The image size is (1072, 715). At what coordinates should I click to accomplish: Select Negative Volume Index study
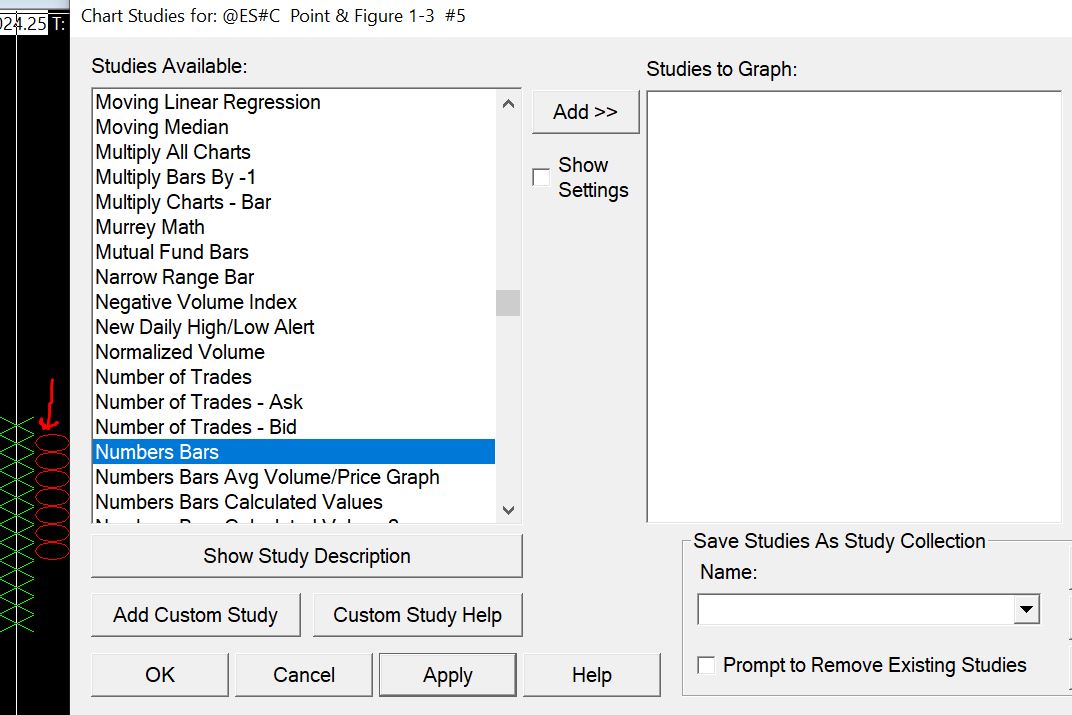click(196, 302)
